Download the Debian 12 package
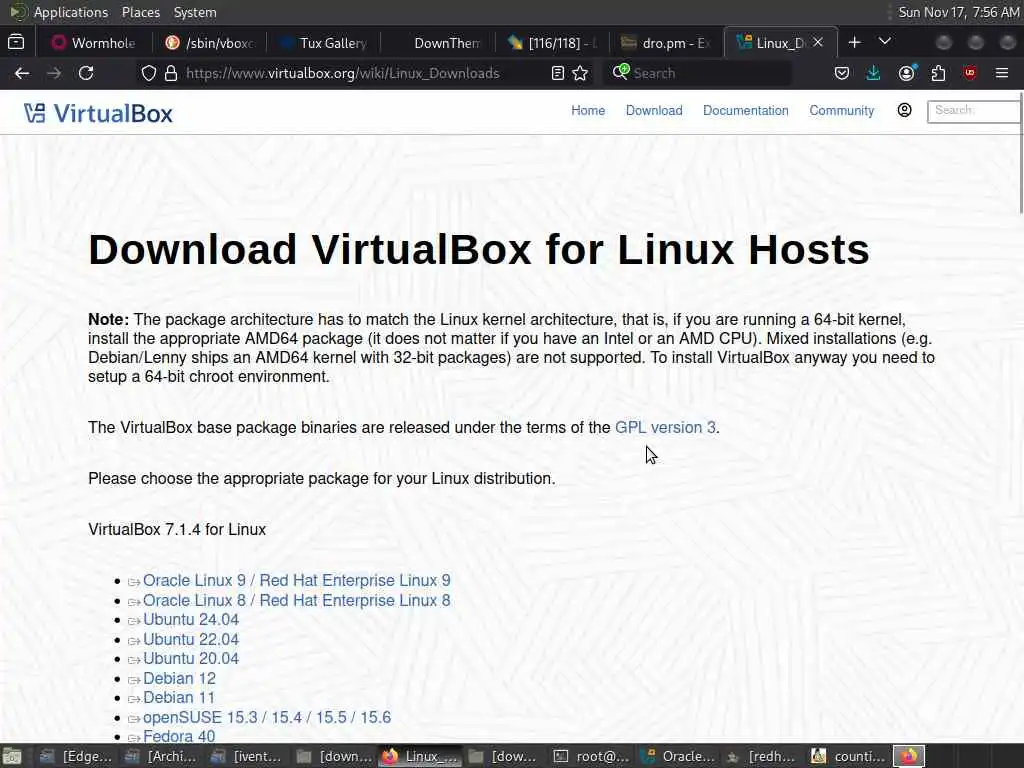Viewport: 1024px width, 768px height. [179, 679]
